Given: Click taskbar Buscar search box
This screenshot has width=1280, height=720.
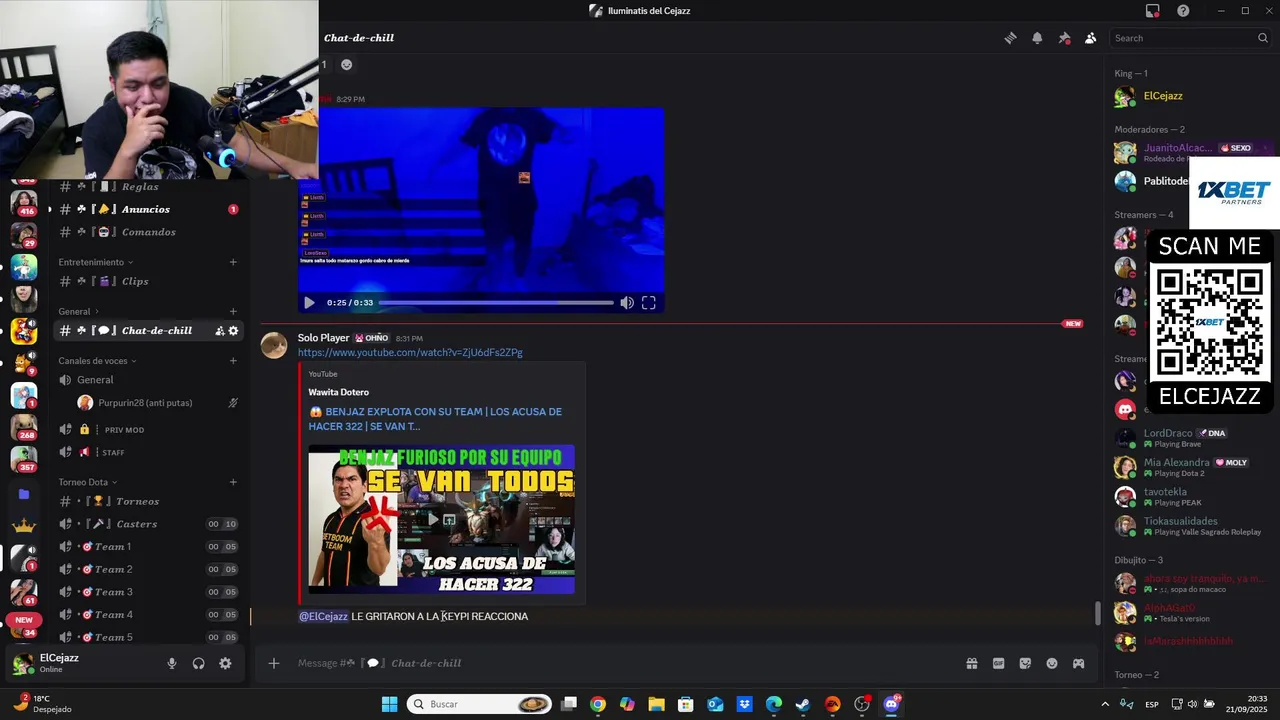Looking at the screenshot, I should [x=480, y=704].
